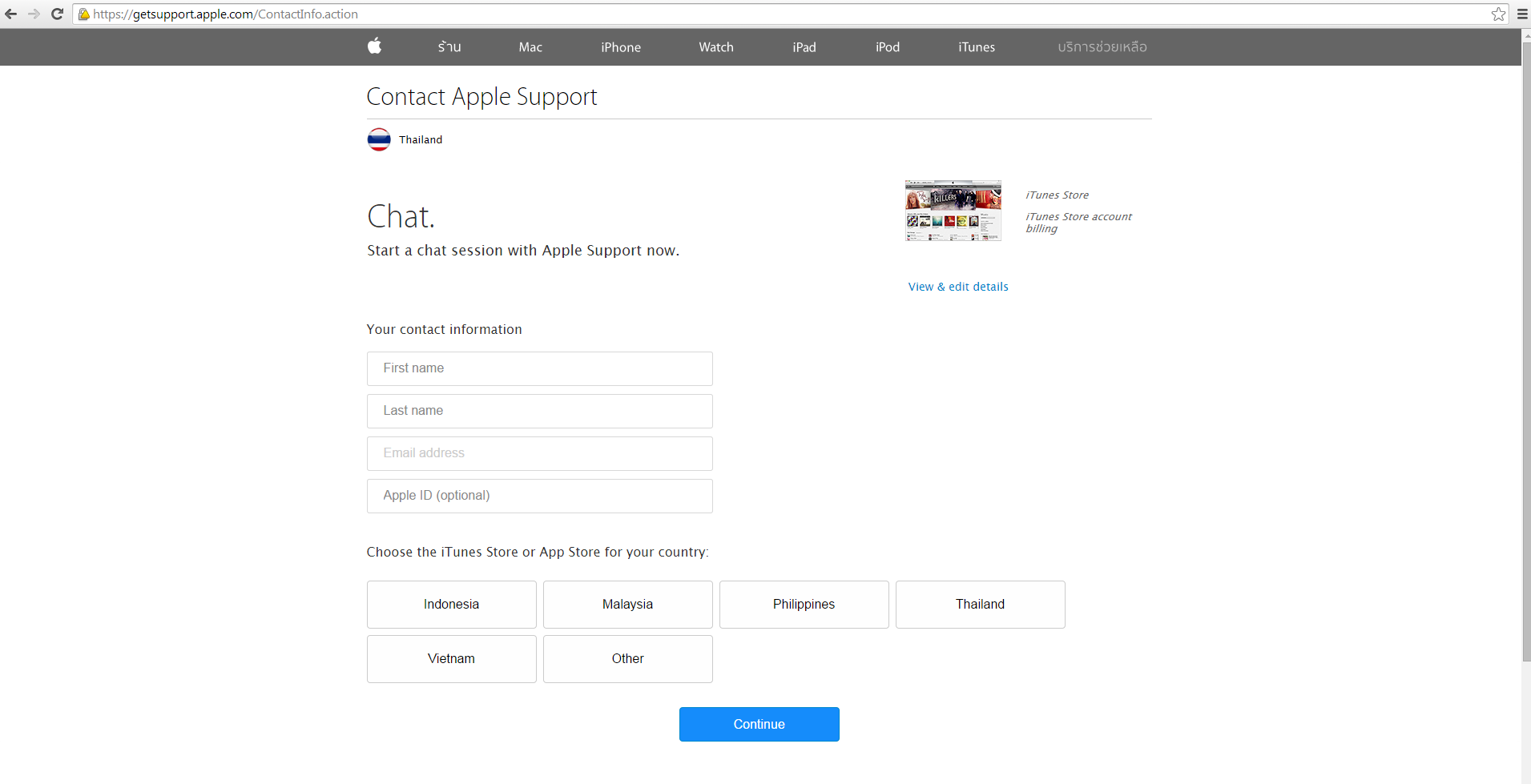1531x784 pixels.
Task: Open the Chrome hamburger menu
Action: 1522,14
